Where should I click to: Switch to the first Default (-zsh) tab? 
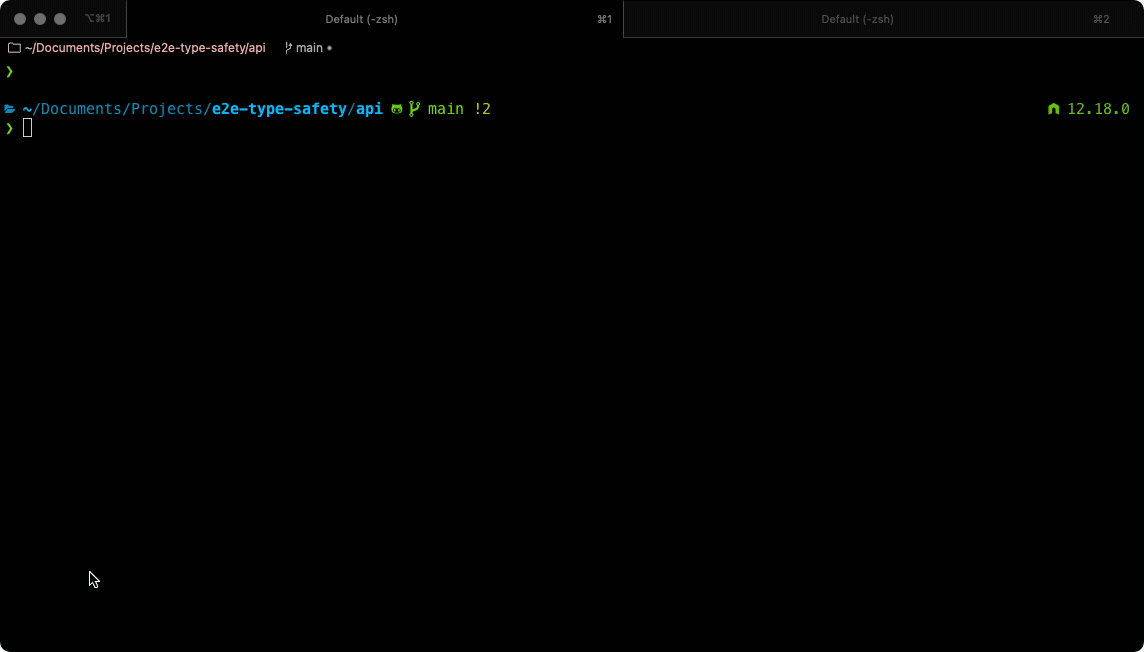point(375,19)
